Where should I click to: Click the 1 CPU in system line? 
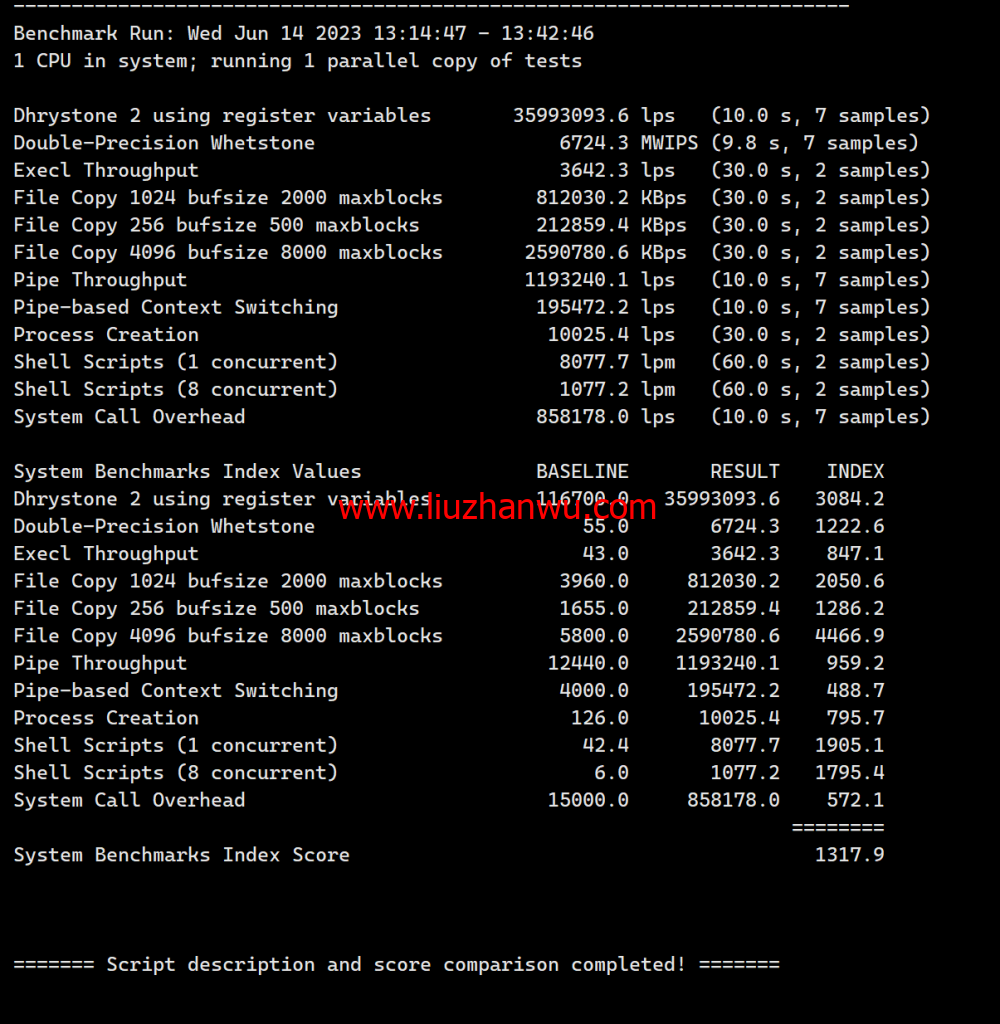click(x=297, y=61)
